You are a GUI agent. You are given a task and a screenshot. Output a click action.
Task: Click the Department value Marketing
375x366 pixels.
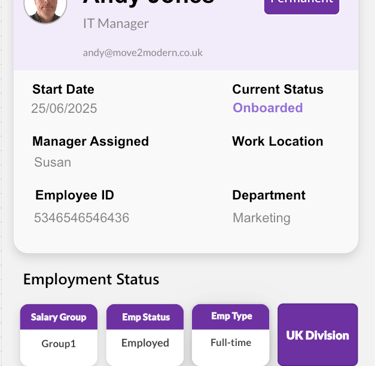click(x=261, y=218)
